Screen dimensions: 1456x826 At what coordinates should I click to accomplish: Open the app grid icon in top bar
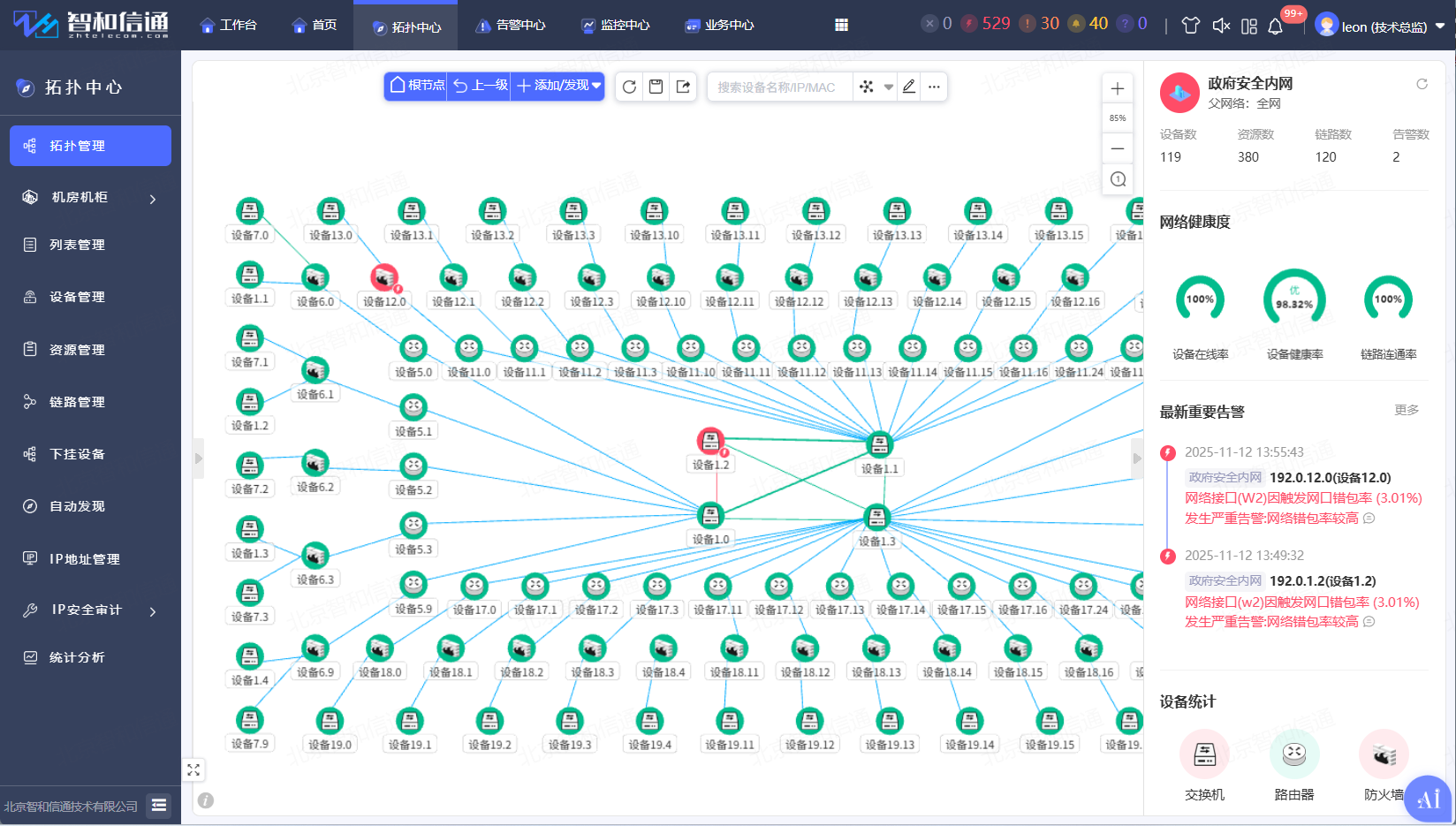point(841,26)
